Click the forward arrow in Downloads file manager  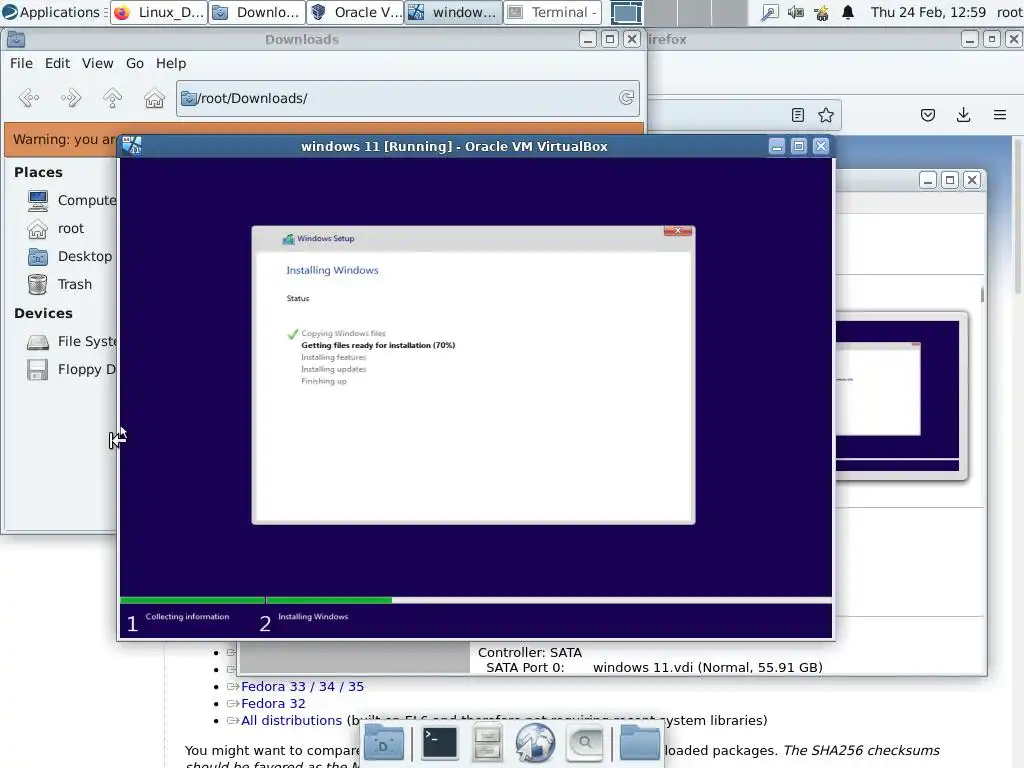71,98
